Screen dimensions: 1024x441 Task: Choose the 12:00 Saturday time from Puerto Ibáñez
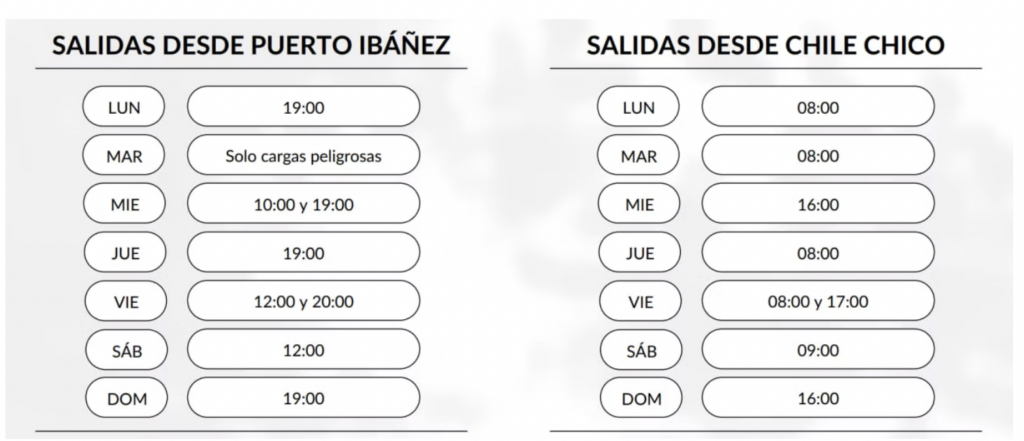click(303, 351)
